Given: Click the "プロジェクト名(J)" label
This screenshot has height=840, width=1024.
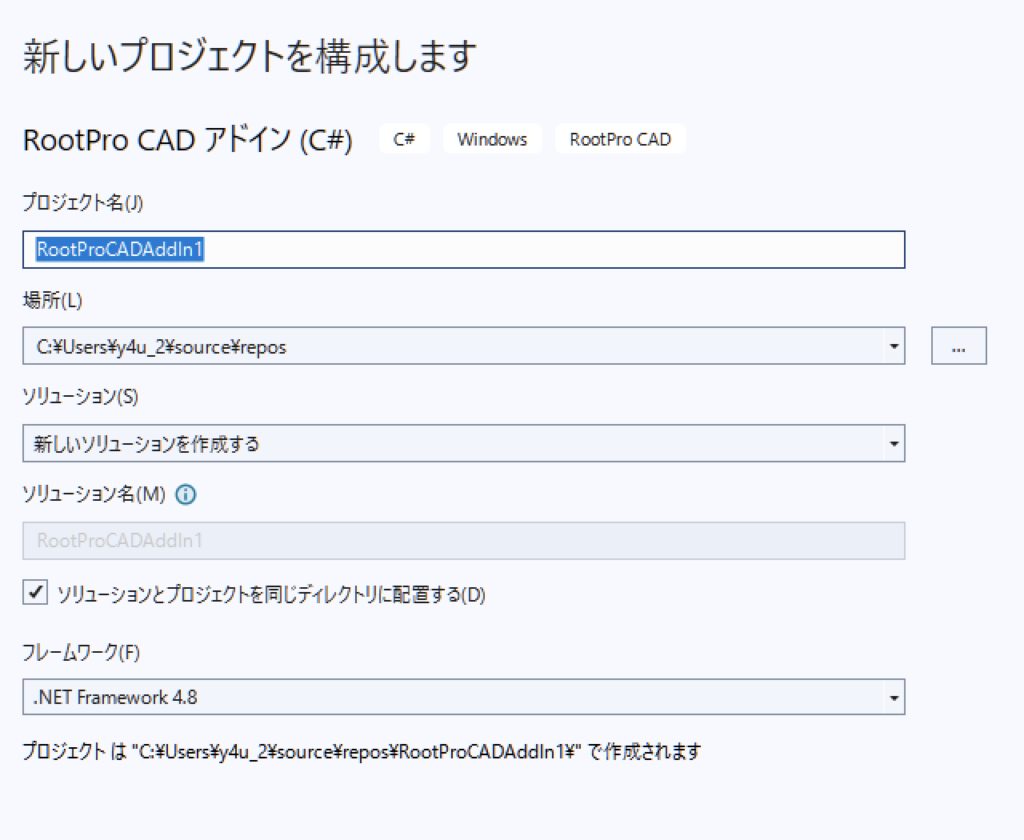Looking at the screenshot, I should click(x=83, y=202).
